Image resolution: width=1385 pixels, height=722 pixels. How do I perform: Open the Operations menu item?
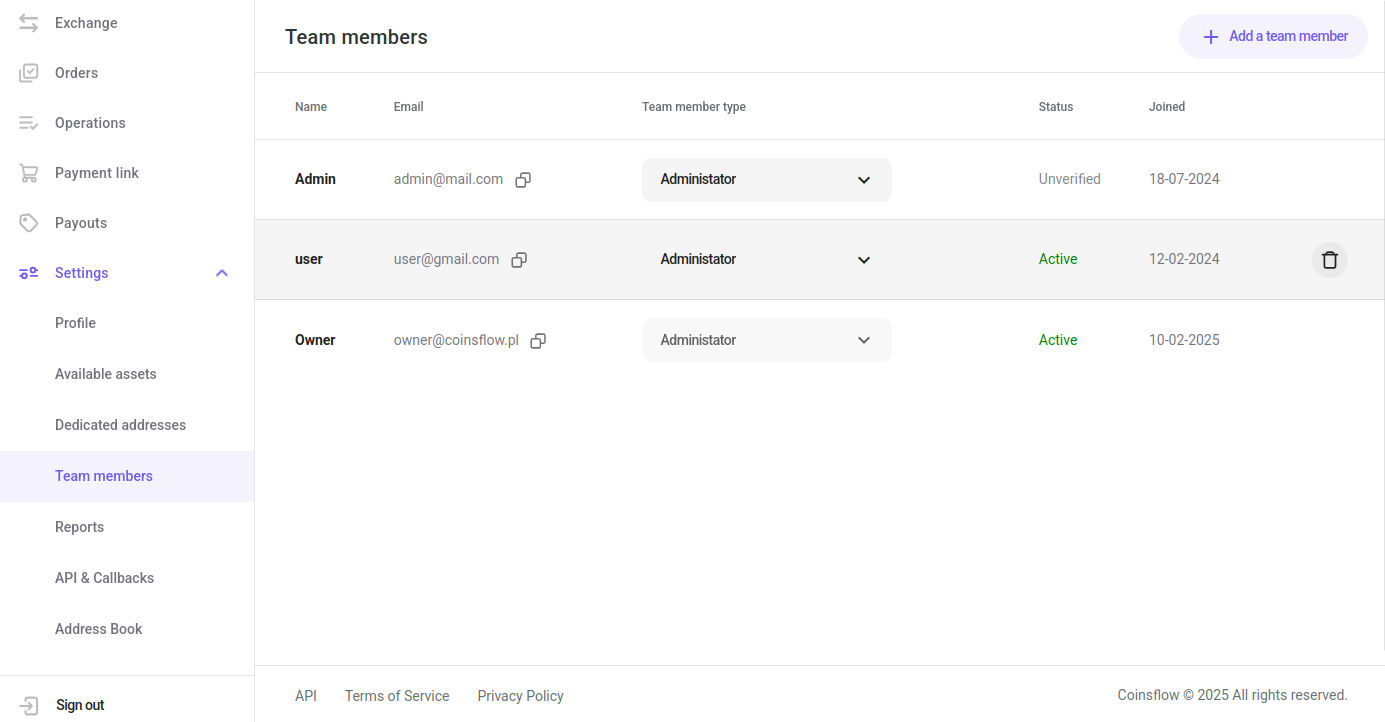[x=90, y=123]
